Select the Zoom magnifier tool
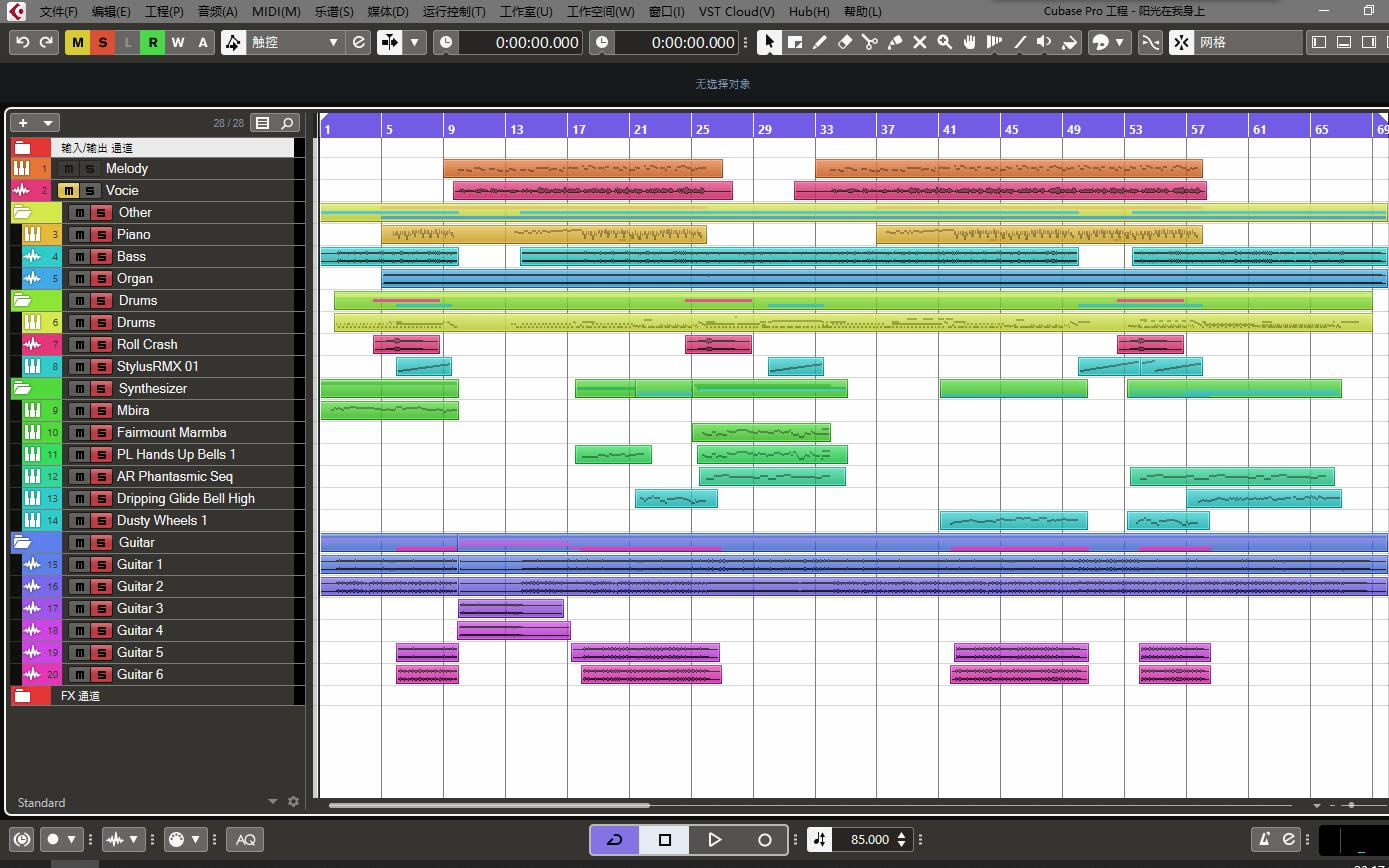 (x=944, y=42)
